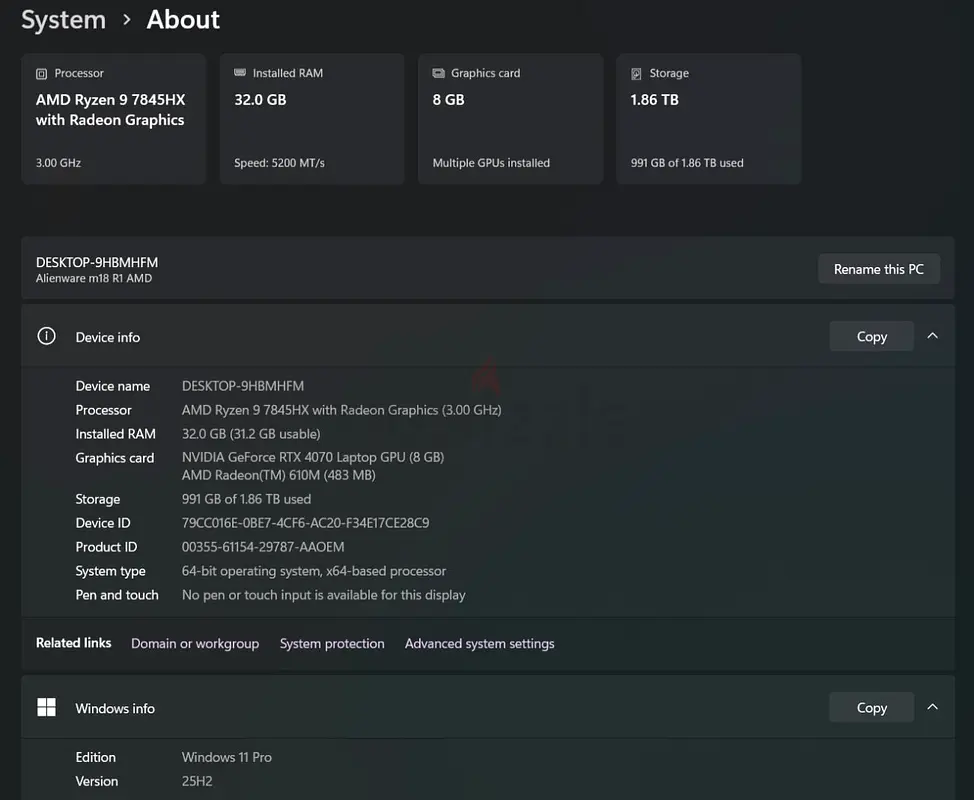Screen dimensions: 974x800
Task: Click the Storage drive icon
Action: pyautogui.click(x=636, y=74)
